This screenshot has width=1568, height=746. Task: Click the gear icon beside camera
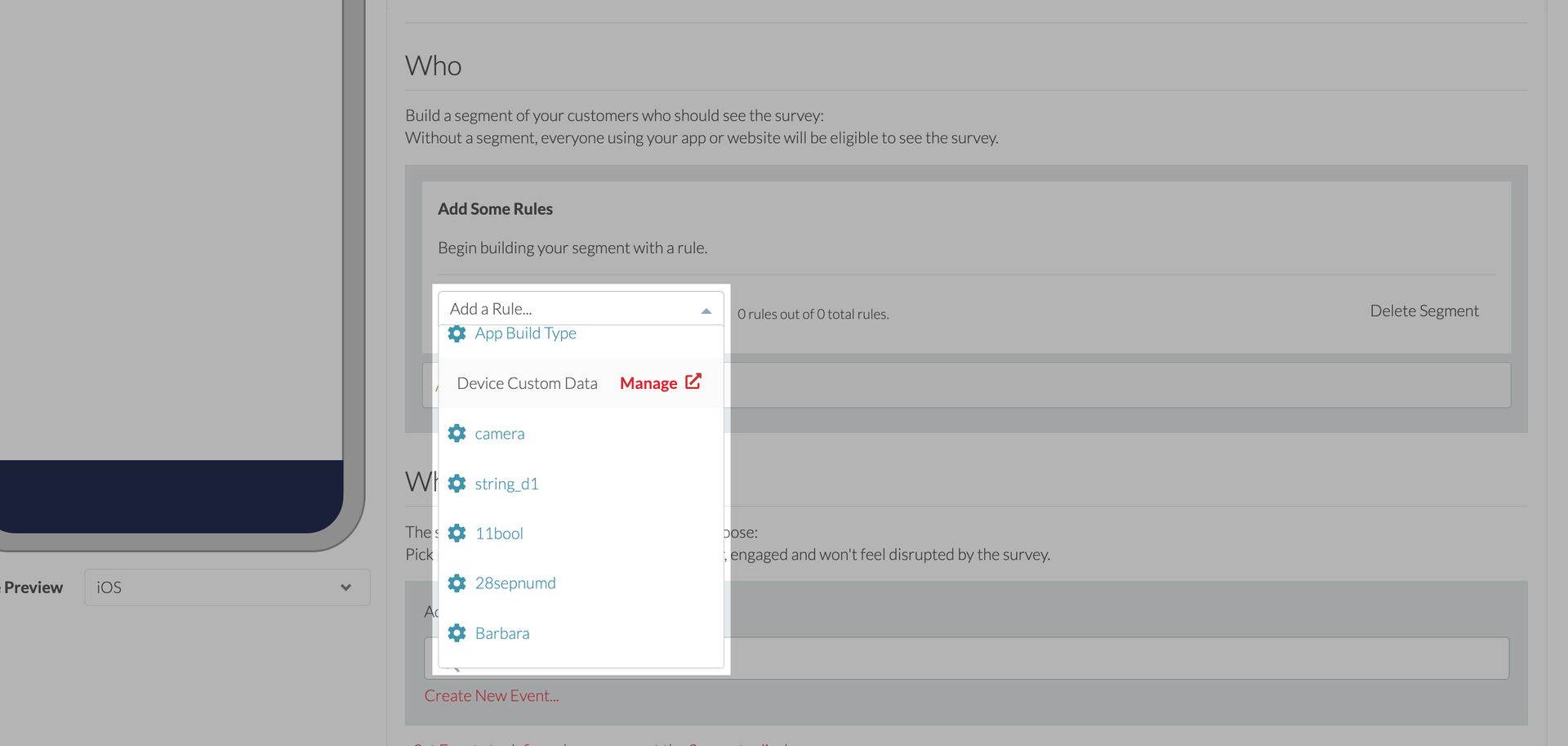coord(457,433)
